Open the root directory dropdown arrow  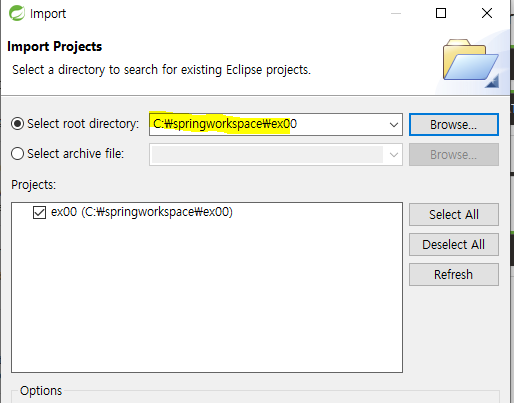[394, 125]
